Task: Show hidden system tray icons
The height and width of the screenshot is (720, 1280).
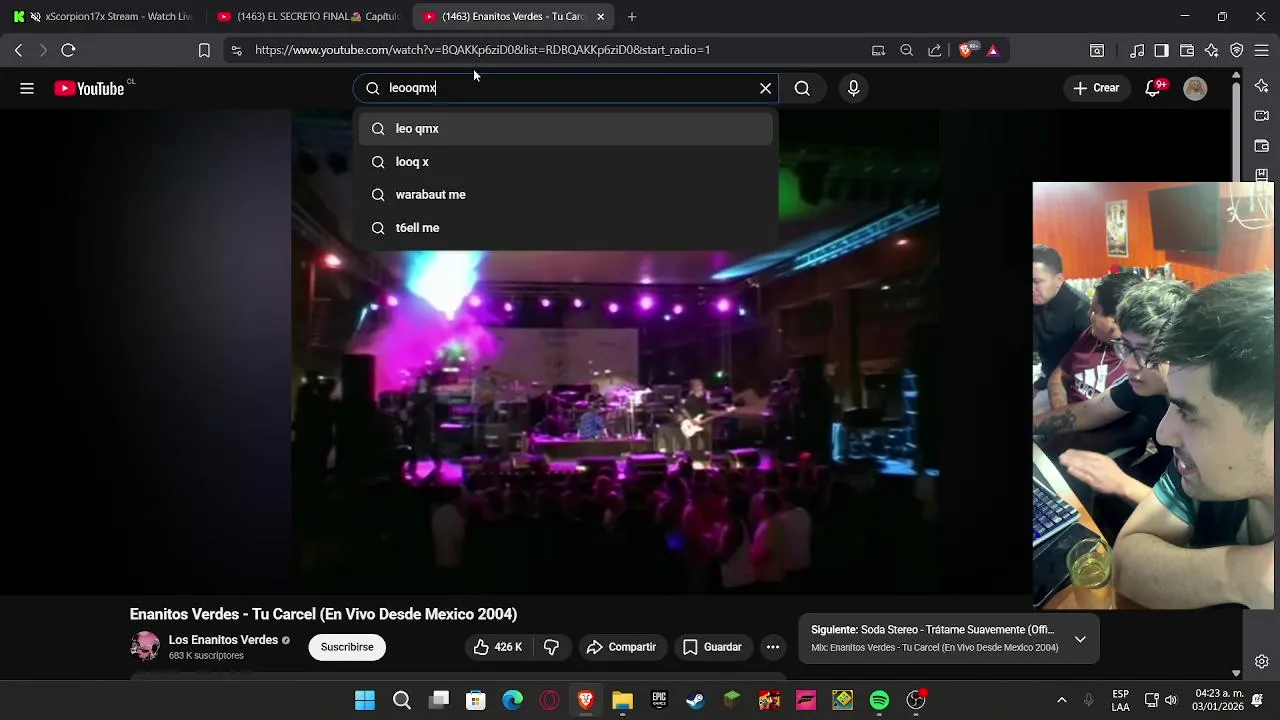Action: pyautogui.click(x=1061, y=700)
